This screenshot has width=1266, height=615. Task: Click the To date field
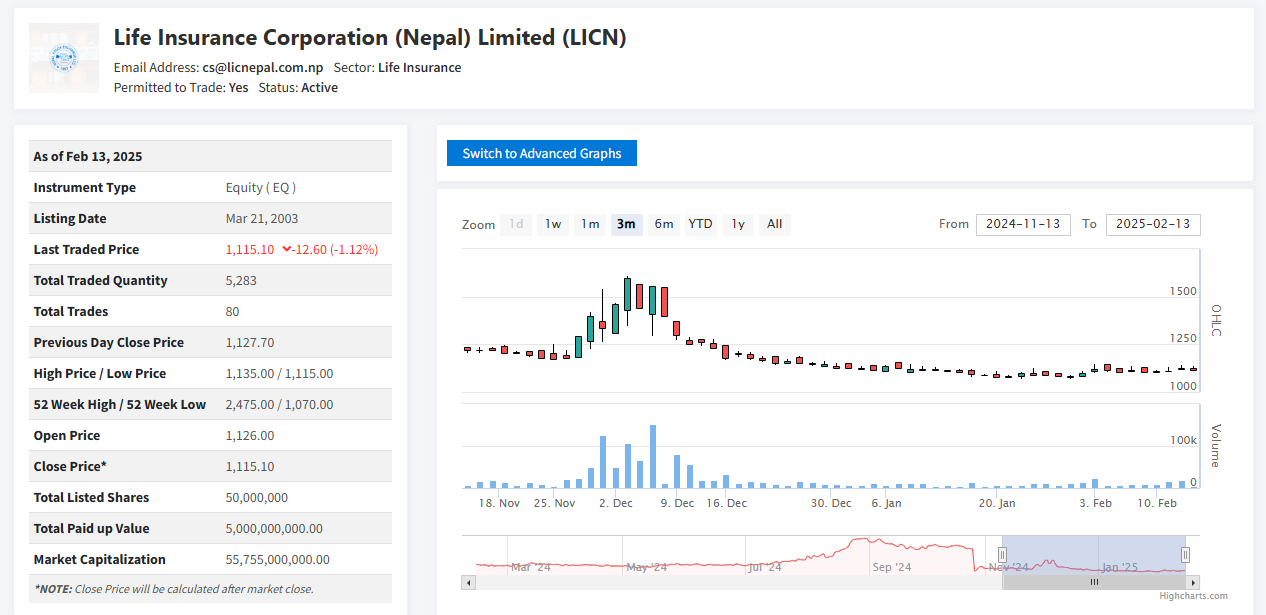[x=1153, y=224]
